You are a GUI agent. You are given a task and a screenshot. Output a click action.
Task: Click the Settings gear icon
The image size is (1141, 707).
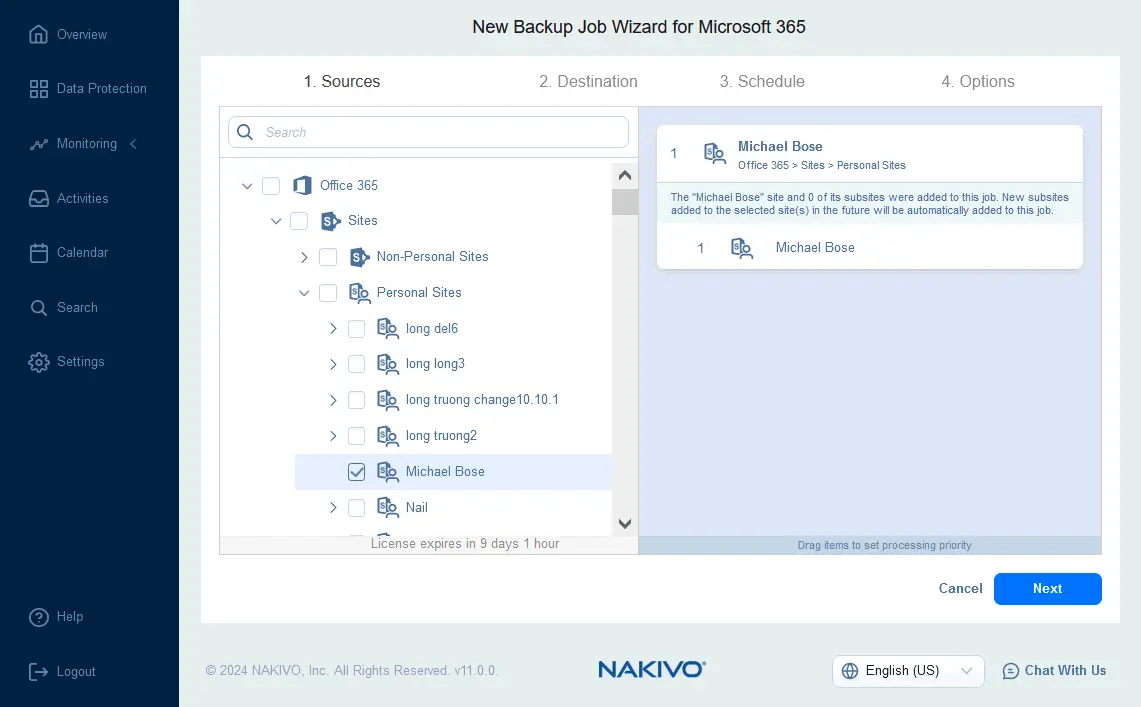[39, 362]
